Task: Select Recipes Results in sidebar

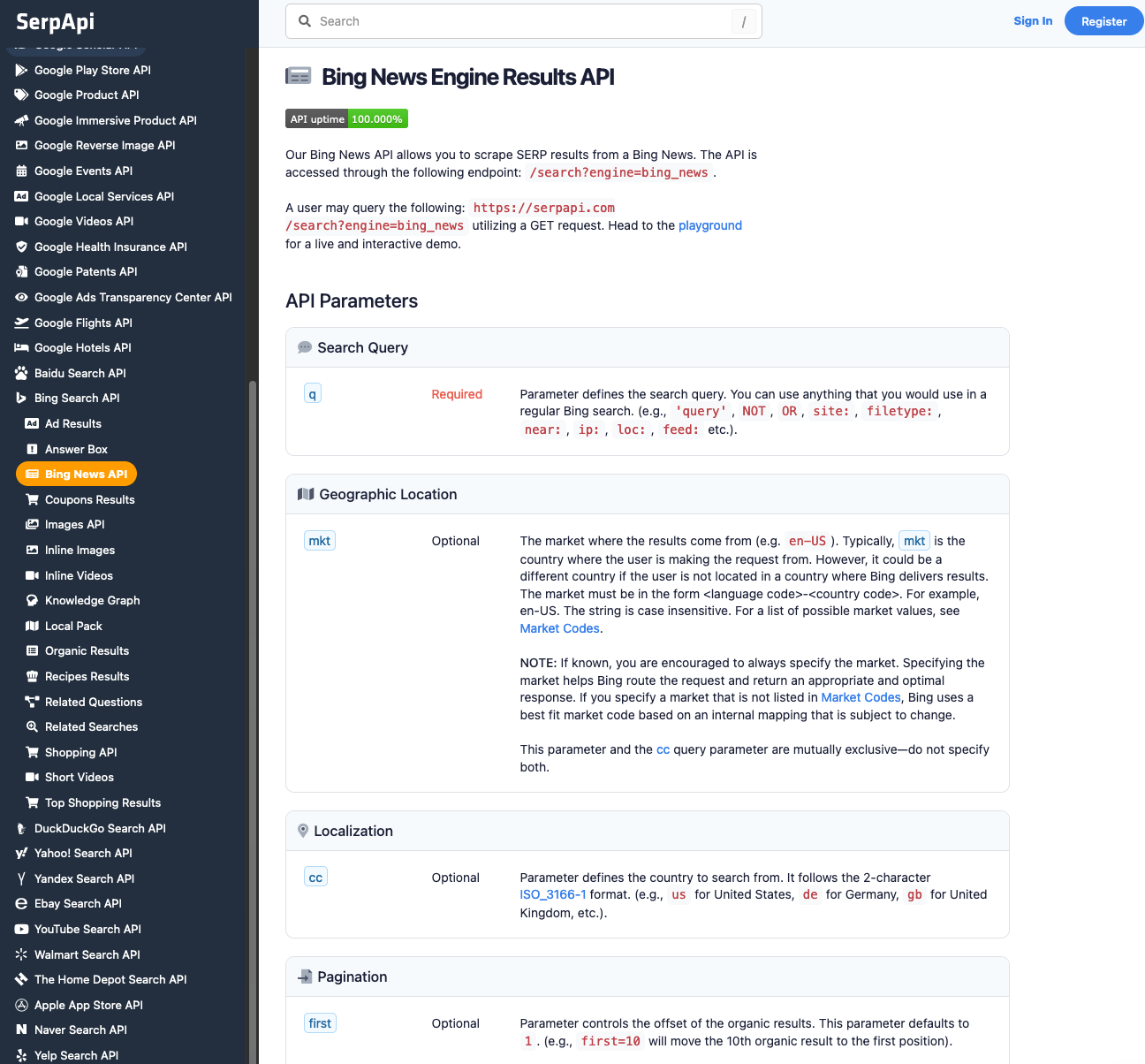Action: [x=87, y=676]
